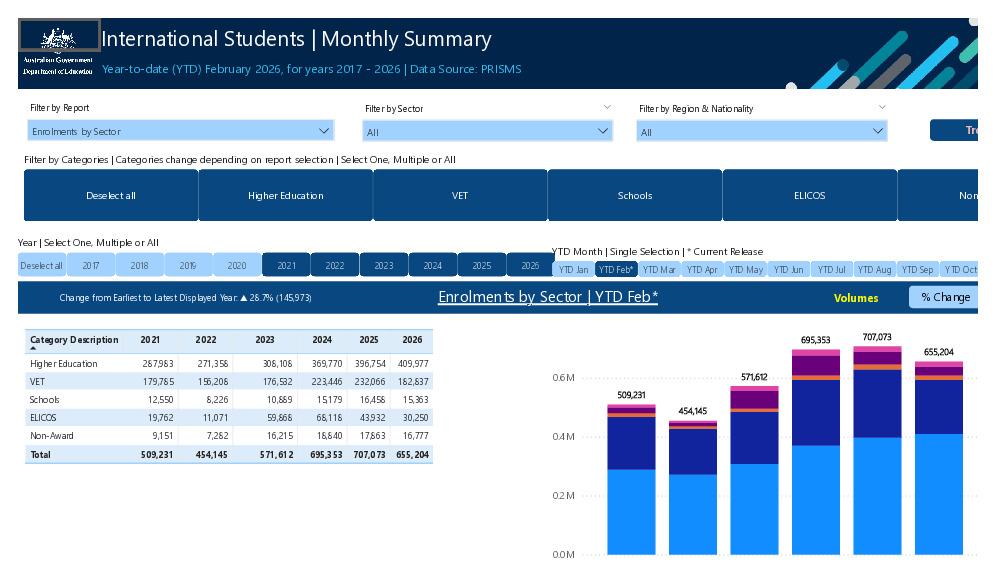
Task: Click the partially visible Tre button at top right
Action: [954, 130]
